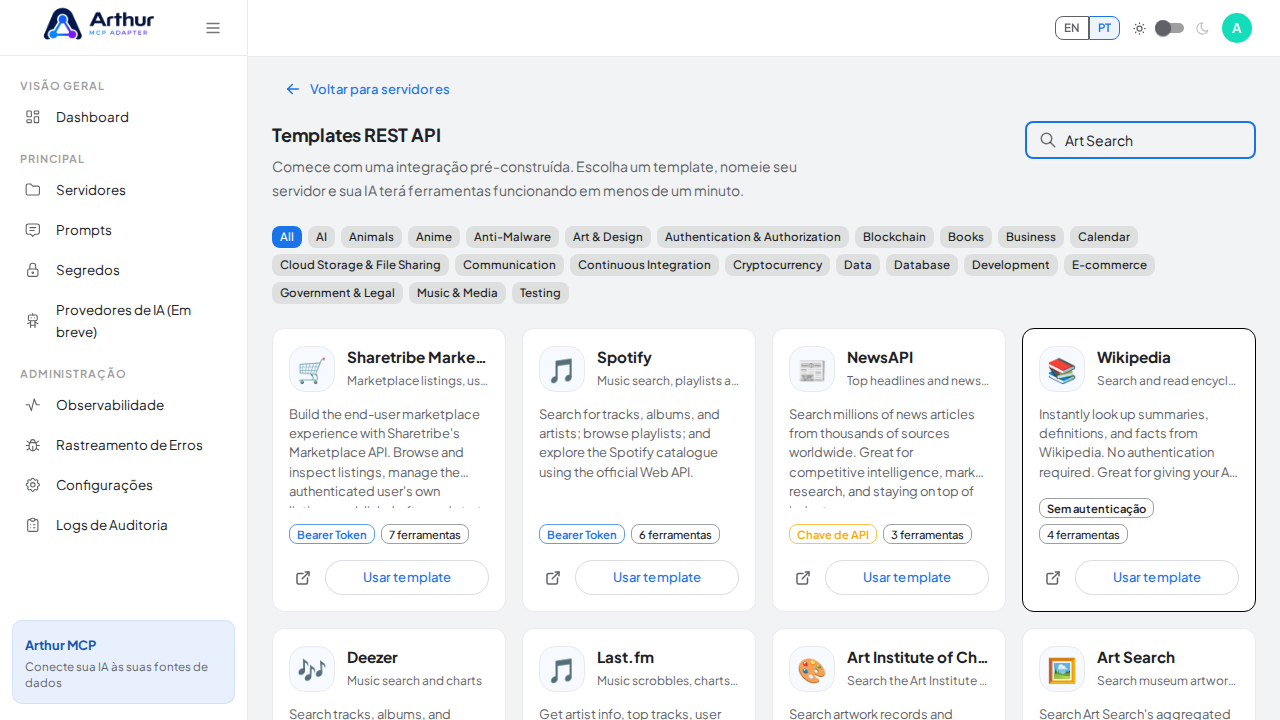Open Servidores in the sidebar
The height and width of the screenshot is (720, 1280).
(124, 190)
